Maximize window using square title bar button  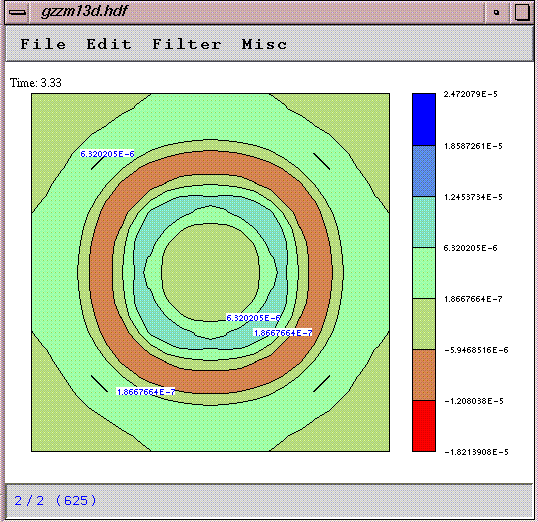click(x=522, y=12)
